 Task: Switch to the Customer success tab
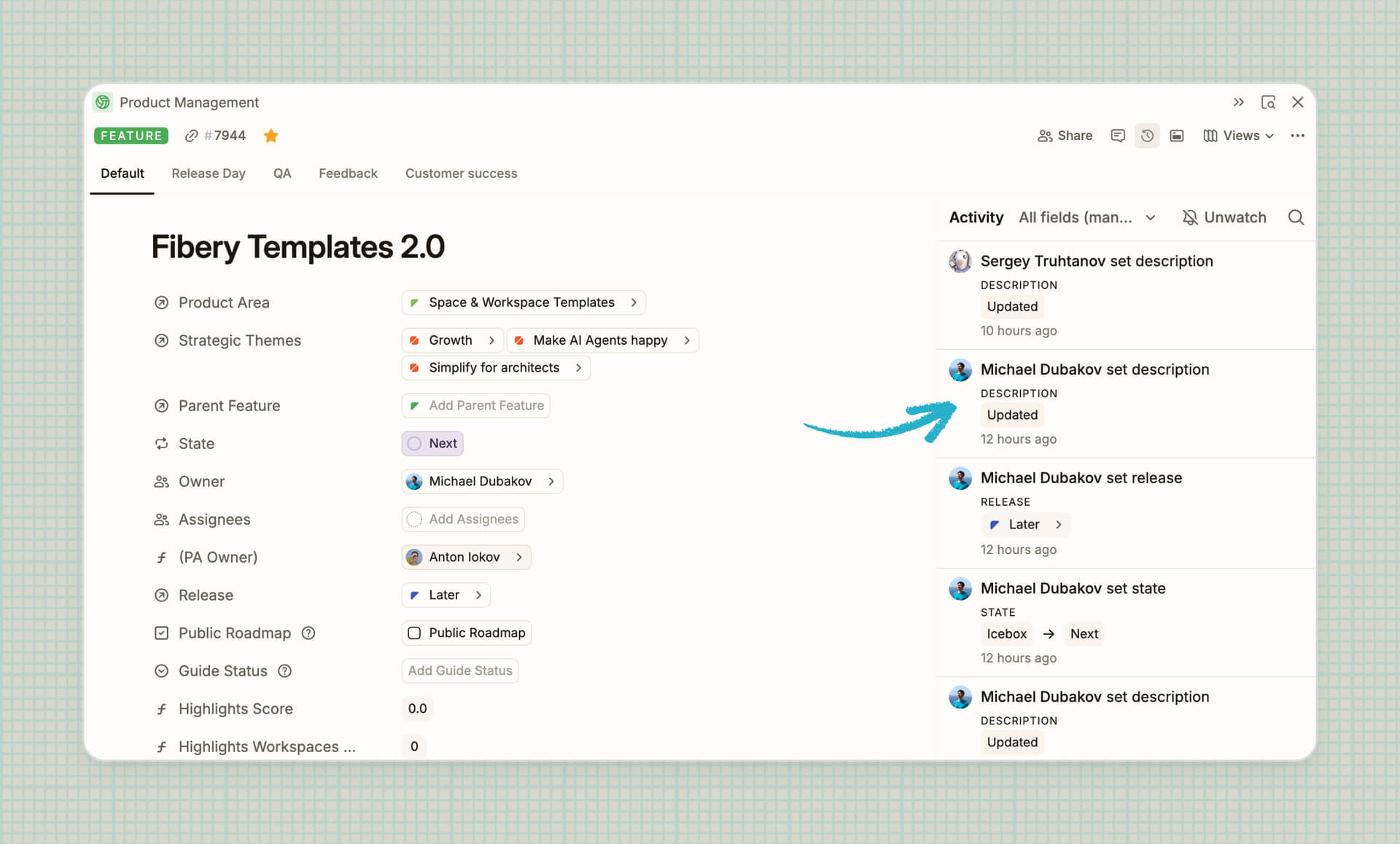pos(461,173)
